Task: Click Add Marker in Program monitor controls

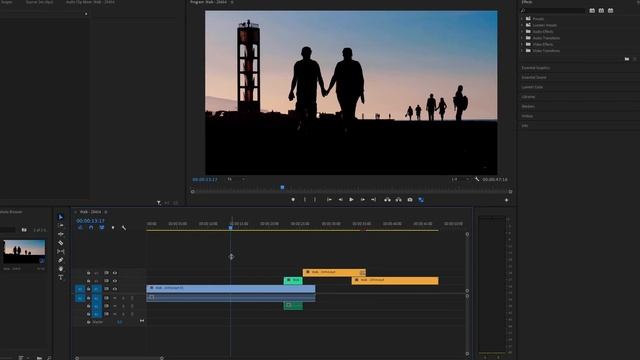Action: [x=293, y=200]
